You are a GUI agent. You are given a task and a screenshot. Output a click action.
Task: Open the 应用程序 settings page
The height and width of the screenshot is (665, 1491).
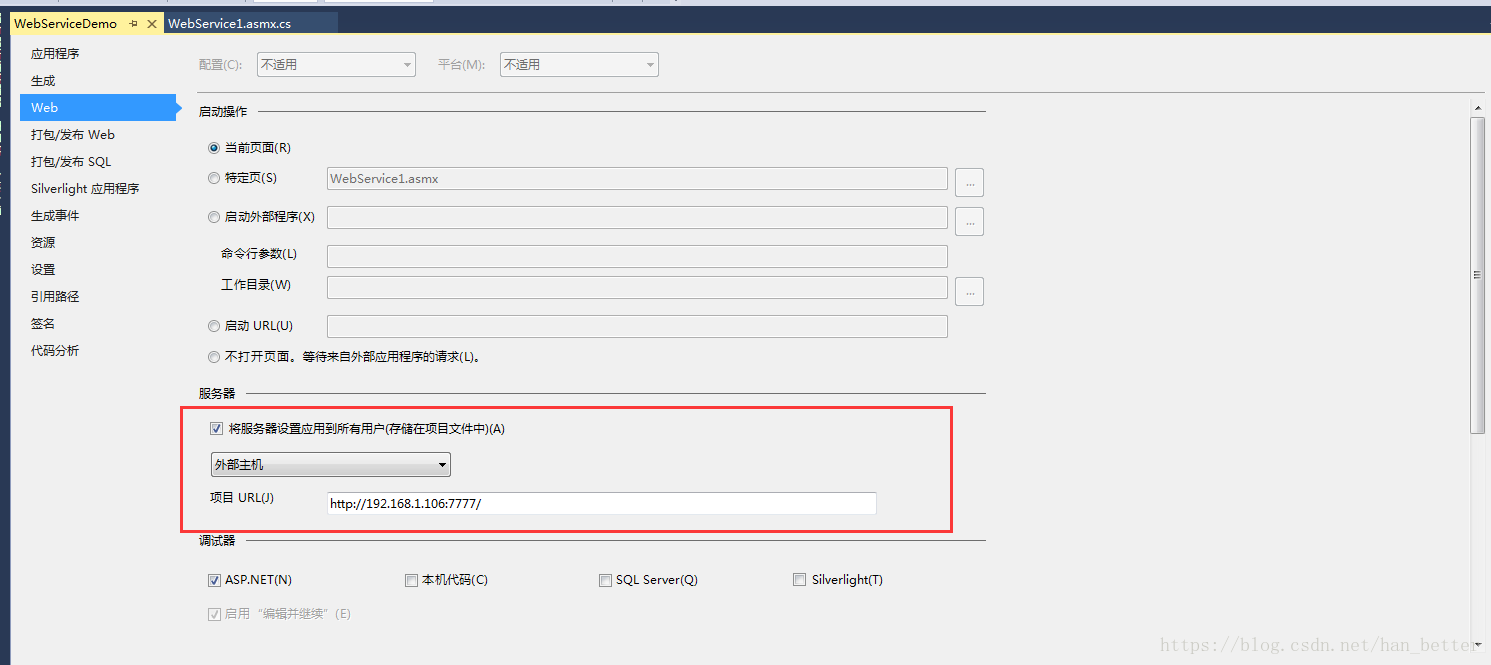(x=55, y=53)
